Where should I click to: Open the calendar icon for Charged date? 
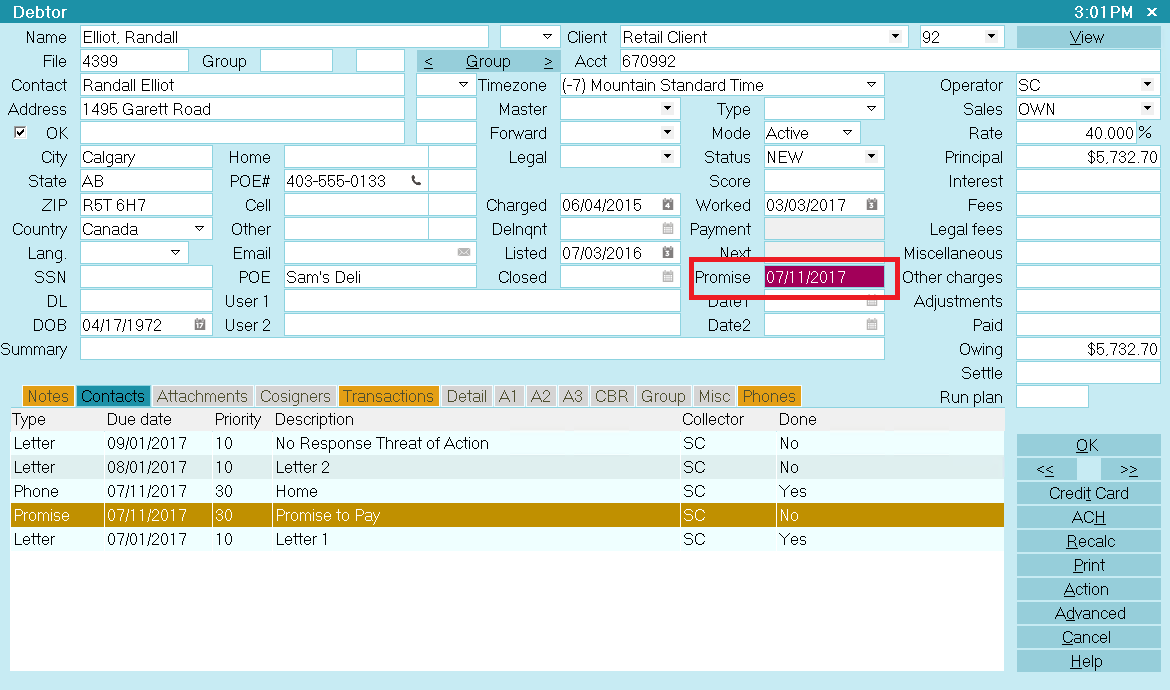coord(668,205)
